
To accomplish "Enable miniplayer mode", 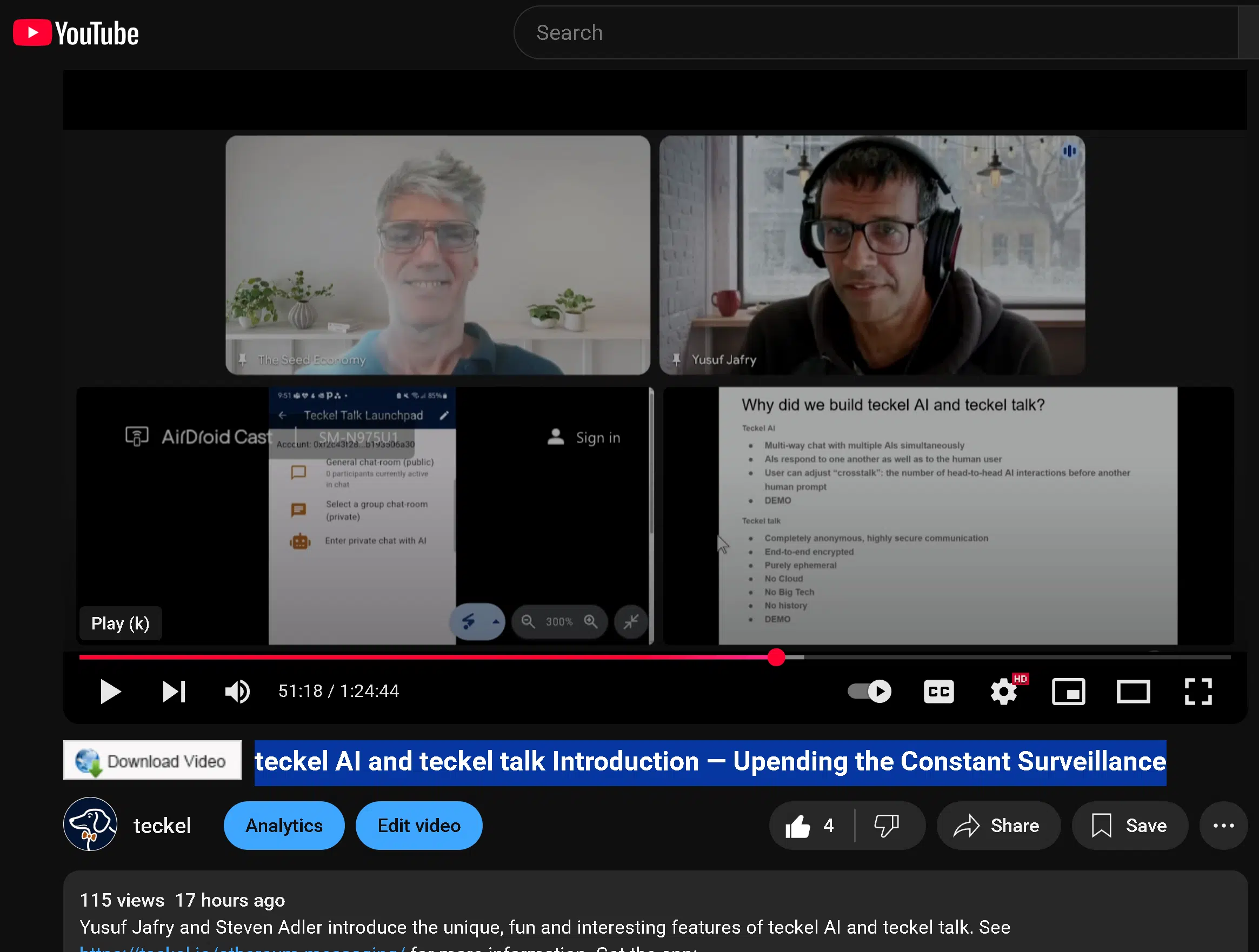I will click(1068, 692).
